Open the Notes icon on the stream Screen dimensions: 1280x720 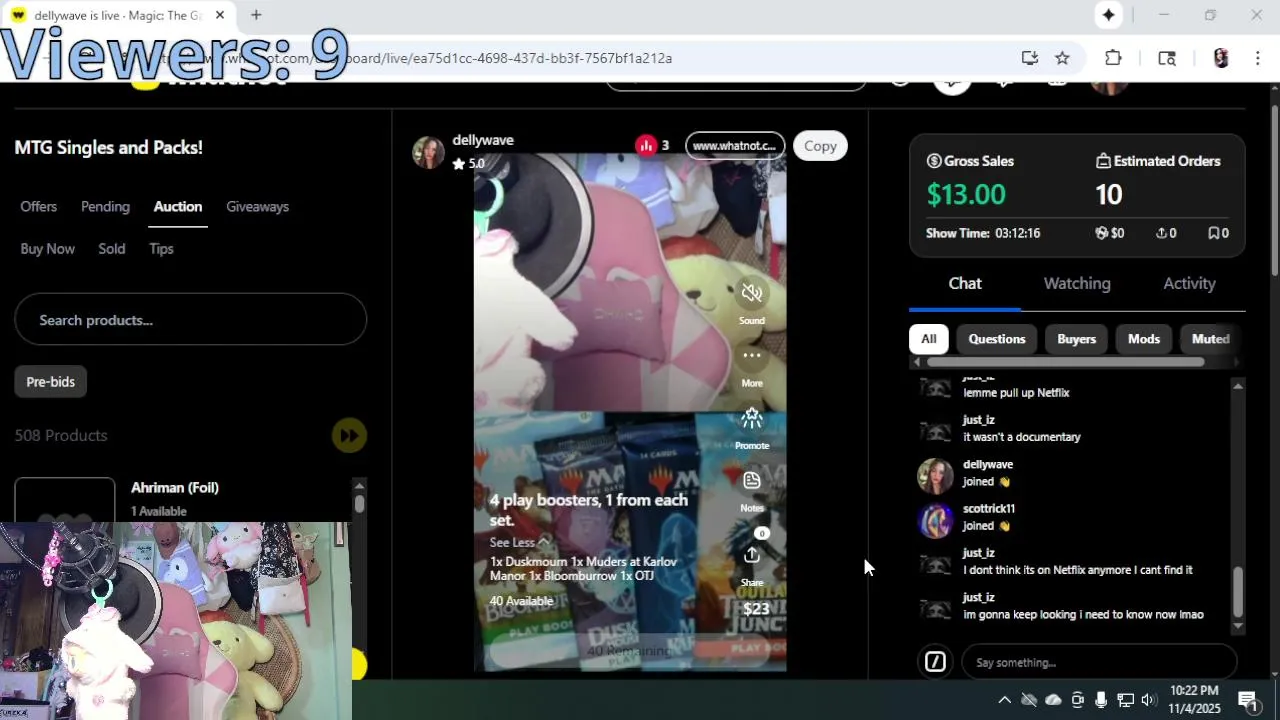(752, 480)
